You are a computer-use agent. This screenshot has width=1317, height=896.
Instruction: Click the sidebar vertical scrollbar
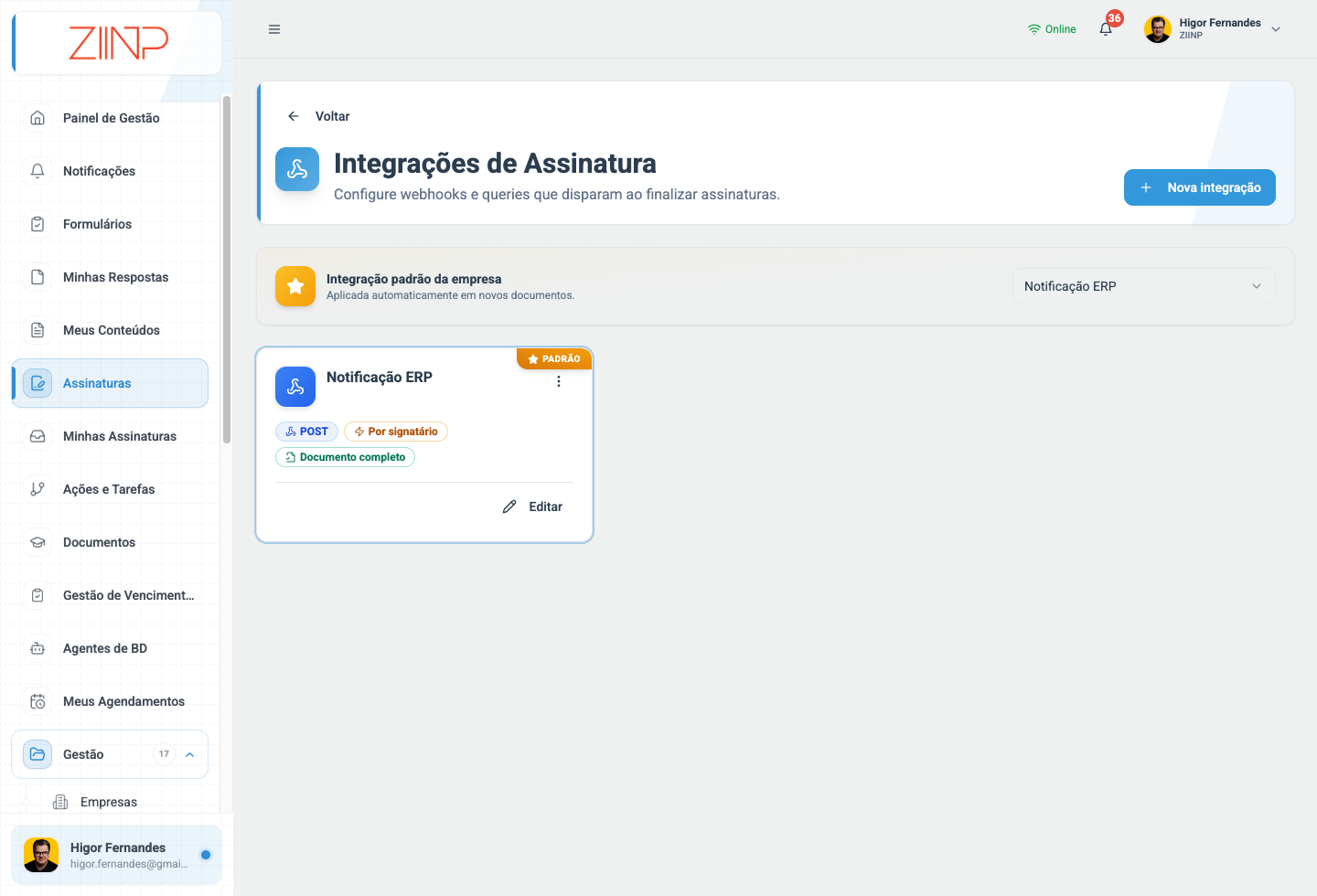point(226,270)
